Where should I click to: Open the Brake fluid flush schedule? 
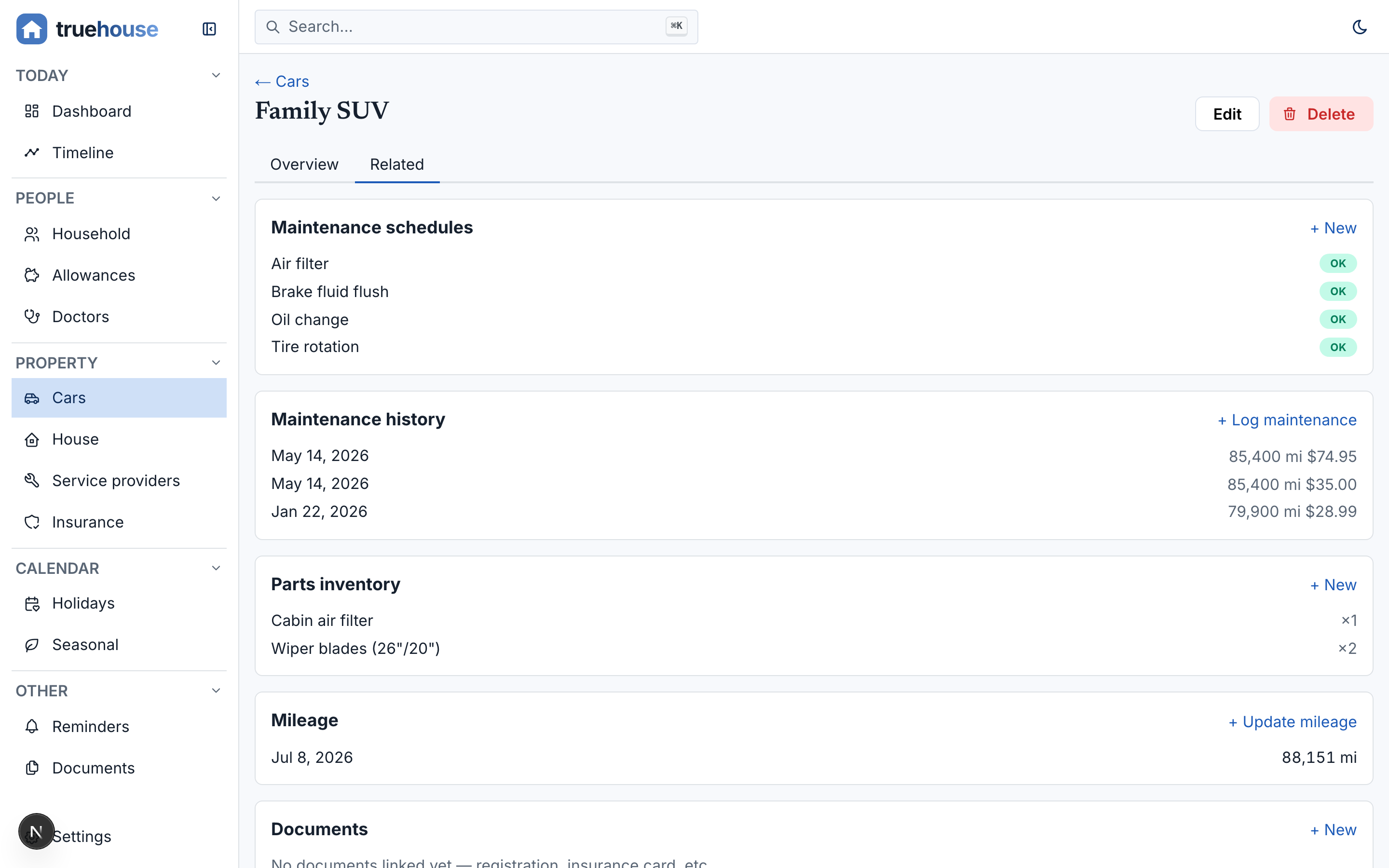tap(813, 292)
